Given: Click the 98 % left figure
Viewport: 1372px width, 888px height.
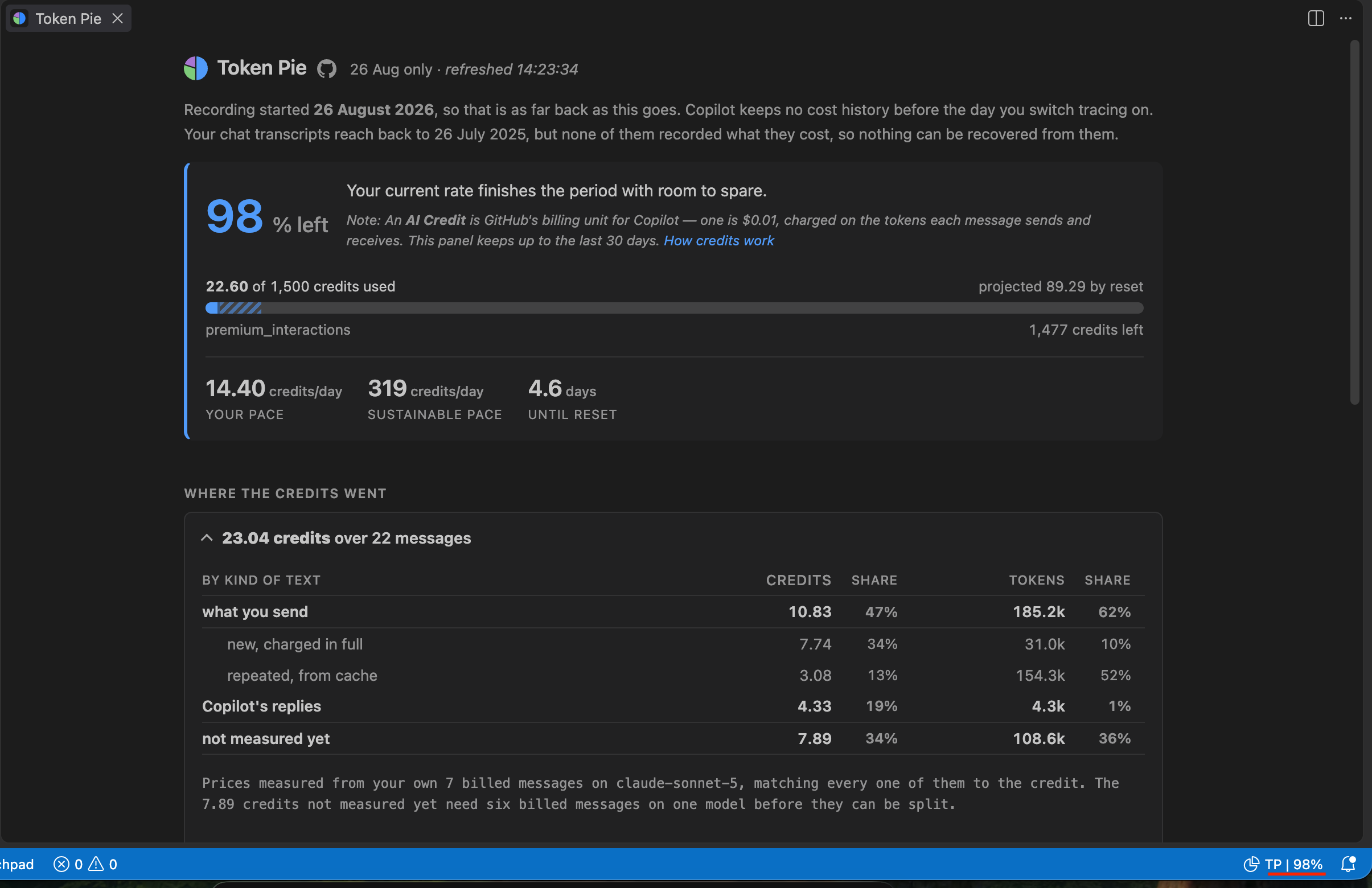Looking at the screenshot, I should 267,217.
